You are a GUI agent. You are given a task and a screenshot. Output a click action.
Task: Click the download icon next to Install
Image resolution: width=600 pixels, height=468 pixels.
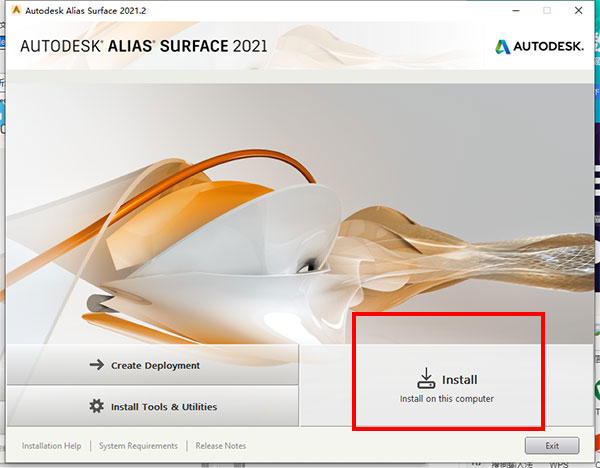[x=426, y=378]
